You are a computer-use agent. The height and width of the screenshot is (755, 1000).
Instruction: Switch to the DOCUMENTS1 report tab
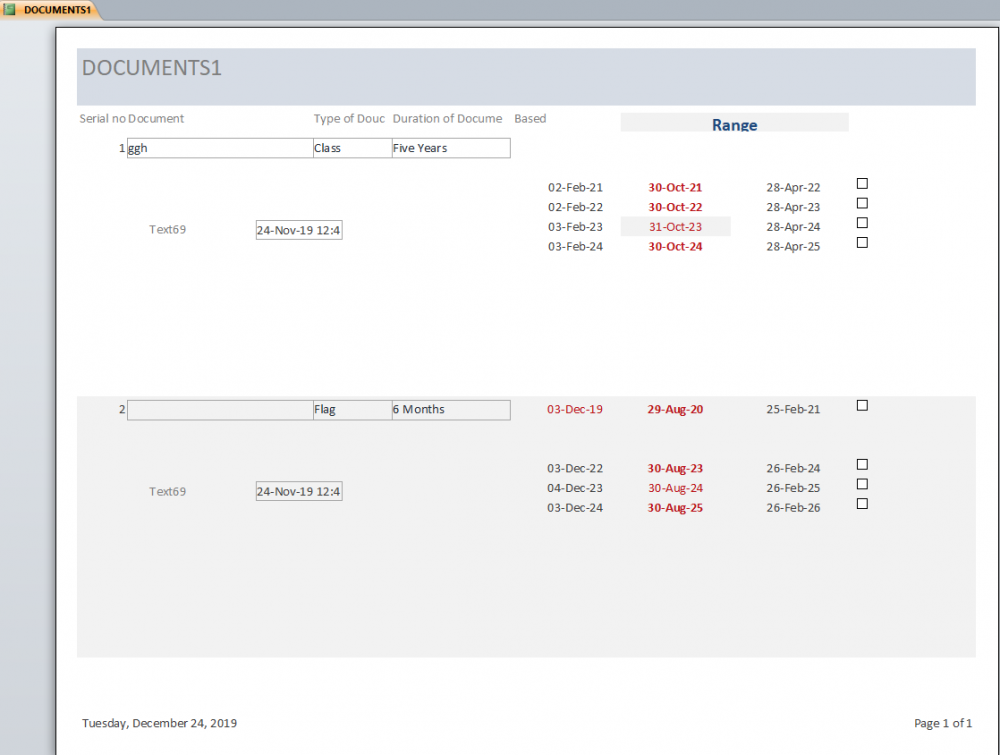[57, 10]
